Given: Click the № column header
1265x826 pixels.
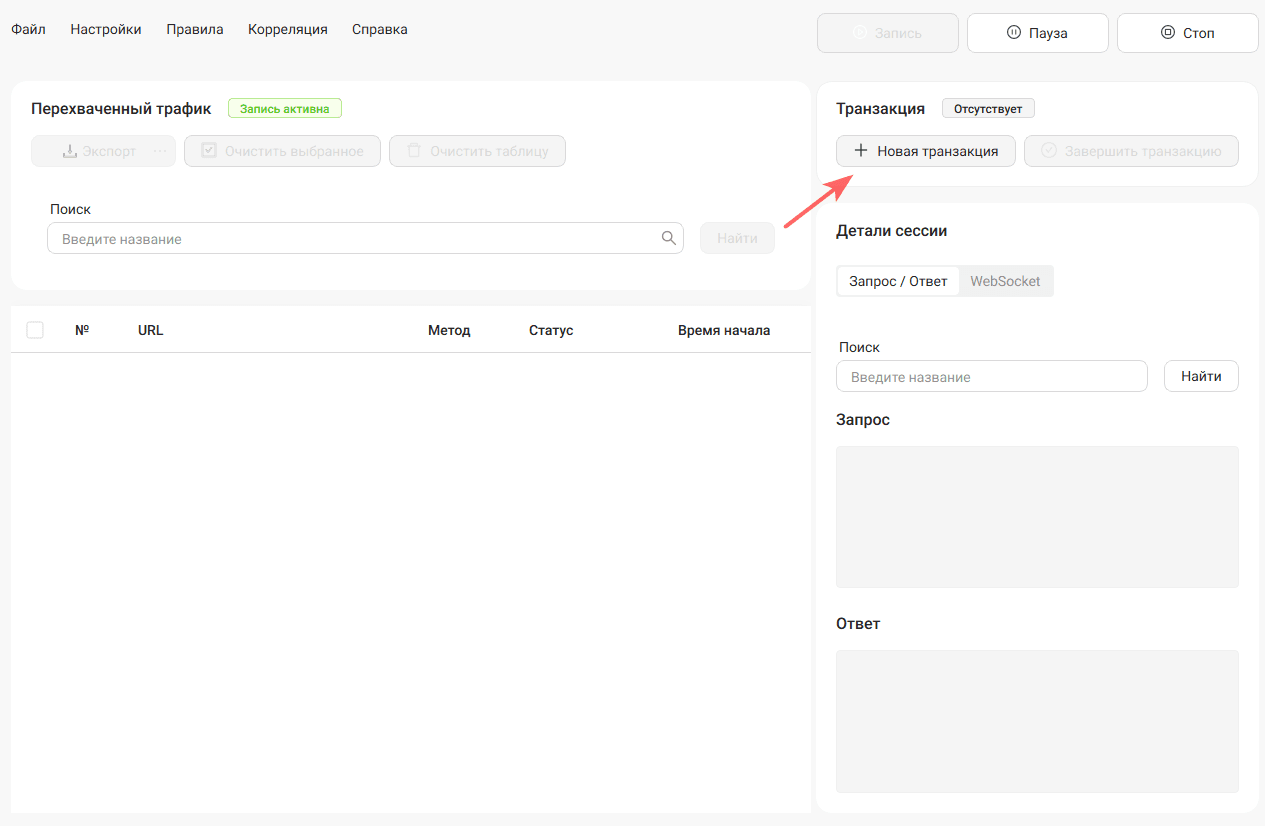Looking at the screenshot, I should click(82, 330).
